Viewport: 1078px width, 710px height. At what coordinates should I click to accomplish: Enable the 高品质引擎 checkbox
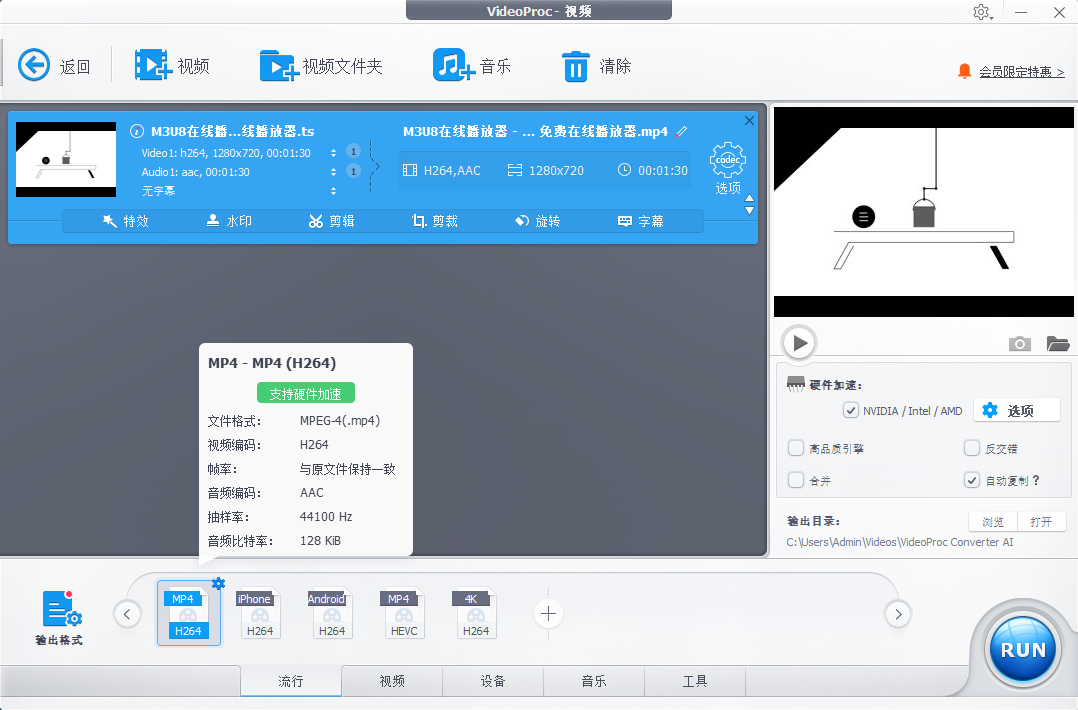click(x=796, y=448)
